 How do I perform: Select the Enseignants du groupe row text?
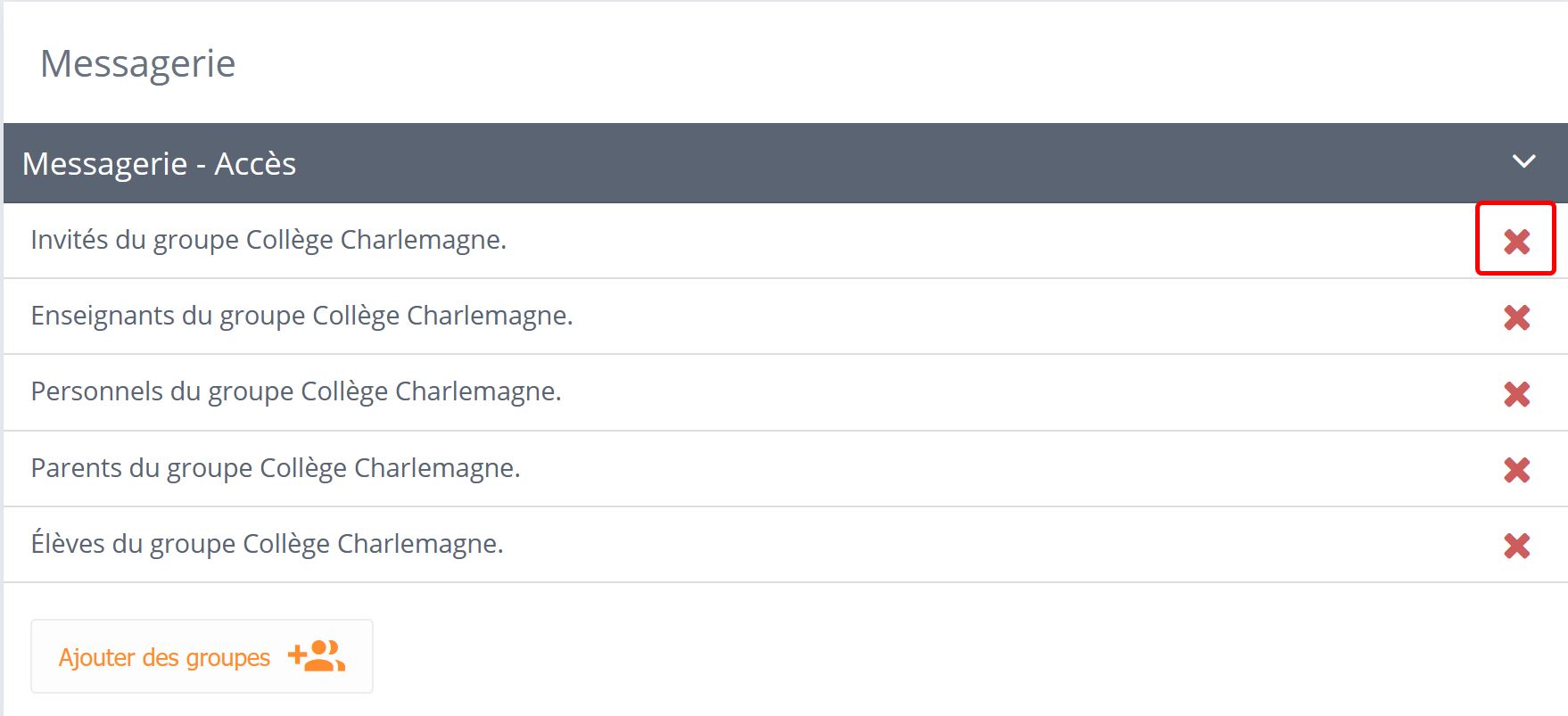301,316
